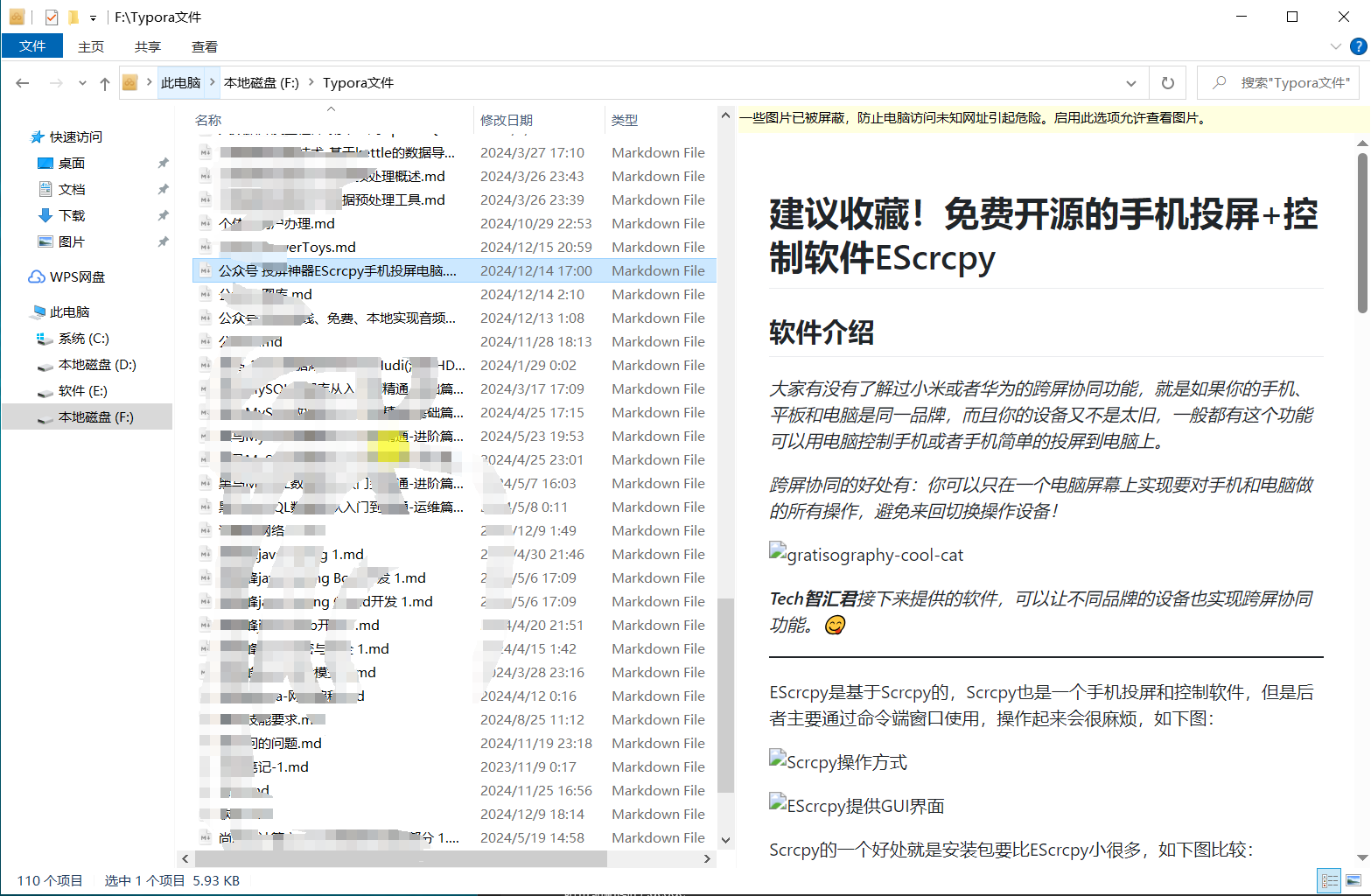Open 本地磁盘 (D:) drive
This screenshot has height=896, width=1371.
(x=87, y=365)
